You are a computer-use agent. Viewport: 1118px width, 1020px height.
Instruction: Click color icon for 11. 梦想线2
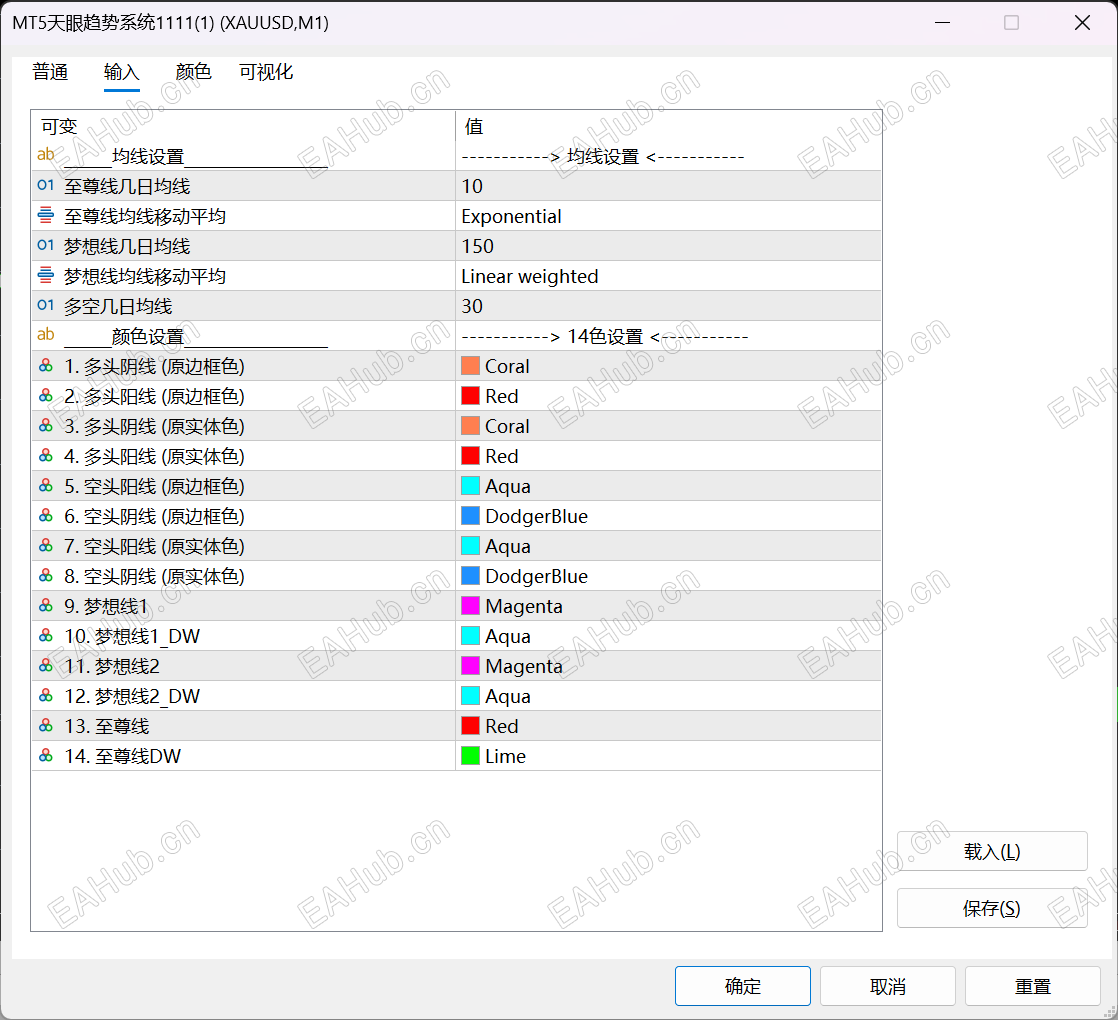tap(46, 666)
